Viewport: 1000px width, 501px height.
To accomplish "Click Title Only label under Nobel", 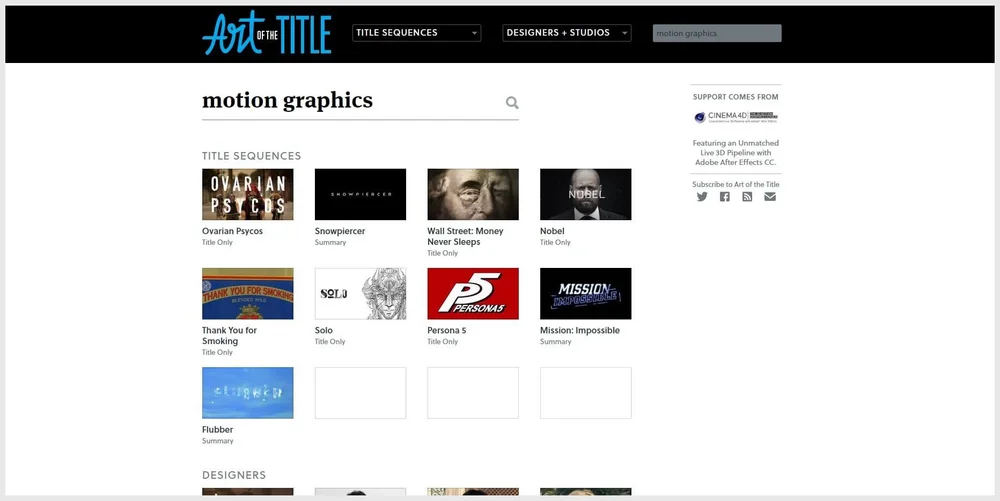I will coord(555,242).
